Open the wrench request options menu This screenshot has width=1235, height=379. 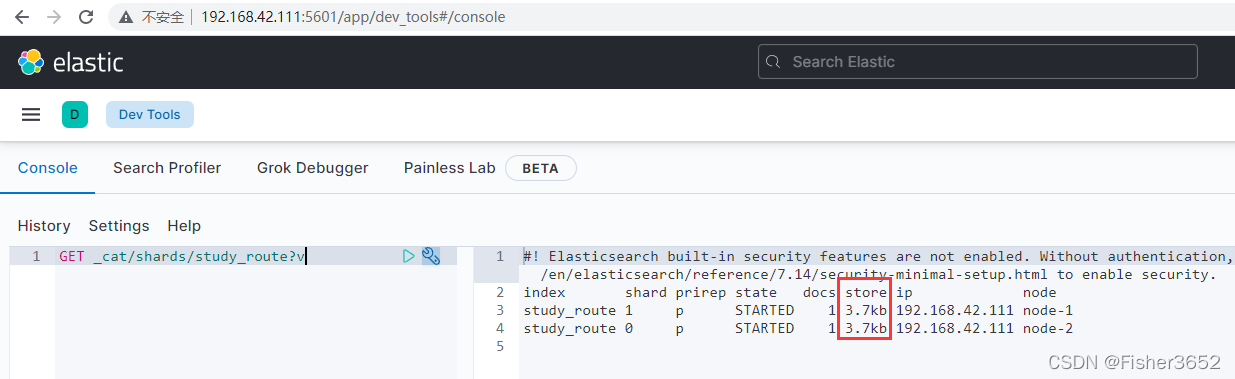click(431, 257)
